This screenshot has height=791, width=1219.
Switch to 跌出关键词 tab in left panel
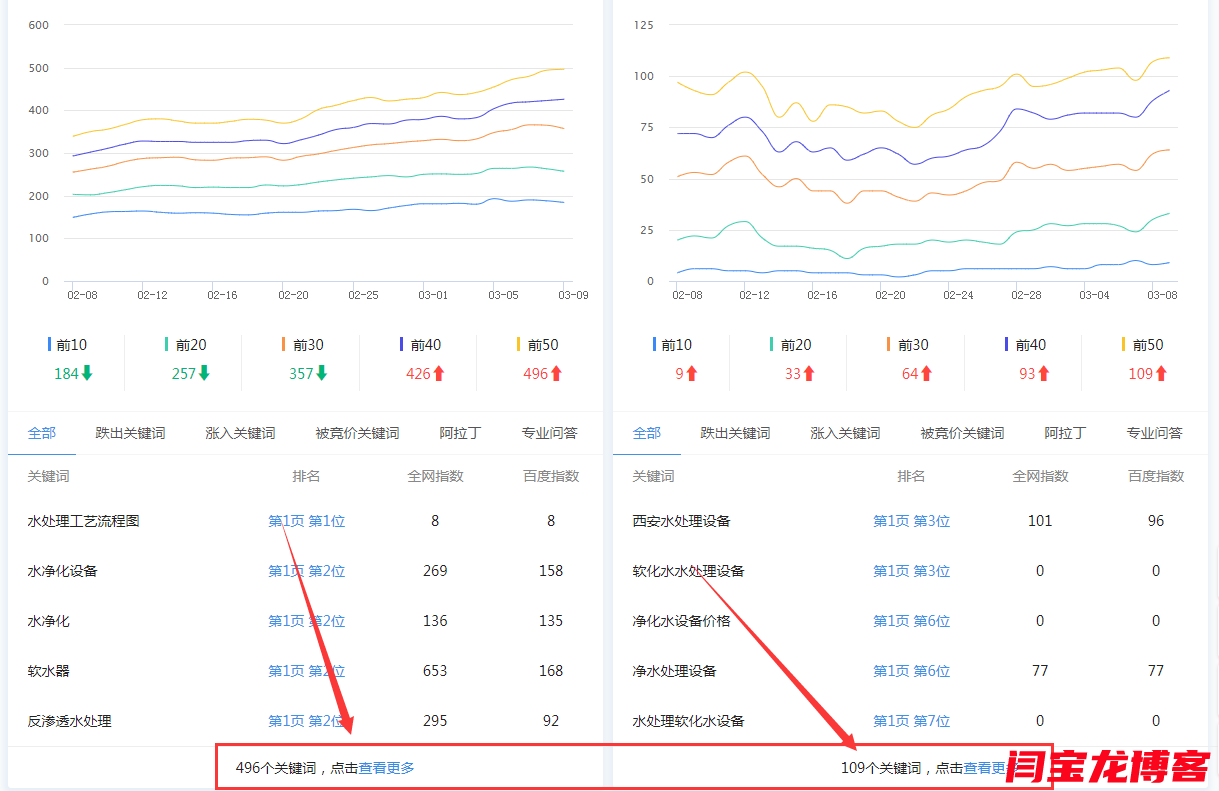130,433
